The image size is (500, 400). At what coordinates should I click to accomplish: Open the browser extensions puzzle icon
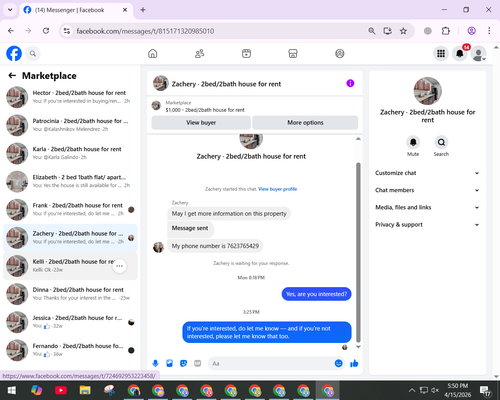446,31
